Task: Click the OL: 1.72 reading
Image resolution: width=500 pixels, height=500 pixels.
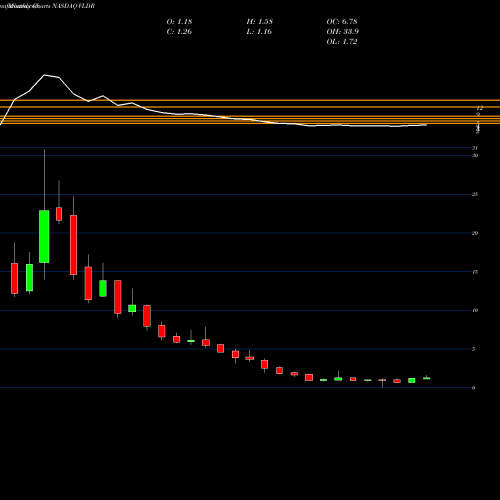Action: tap(342, 42)
